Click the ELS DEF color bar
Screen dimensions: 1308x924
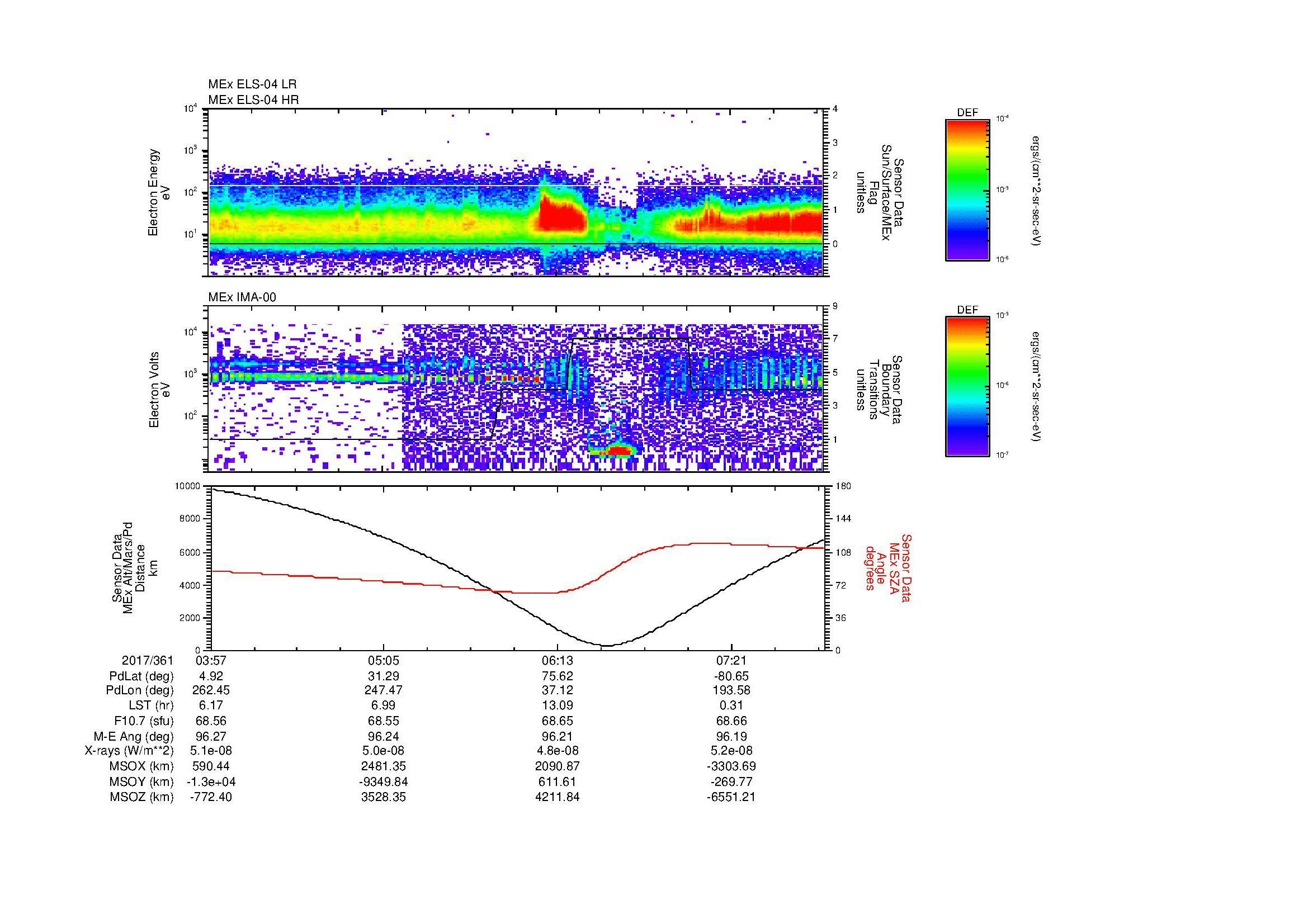(x=967, y=189)
